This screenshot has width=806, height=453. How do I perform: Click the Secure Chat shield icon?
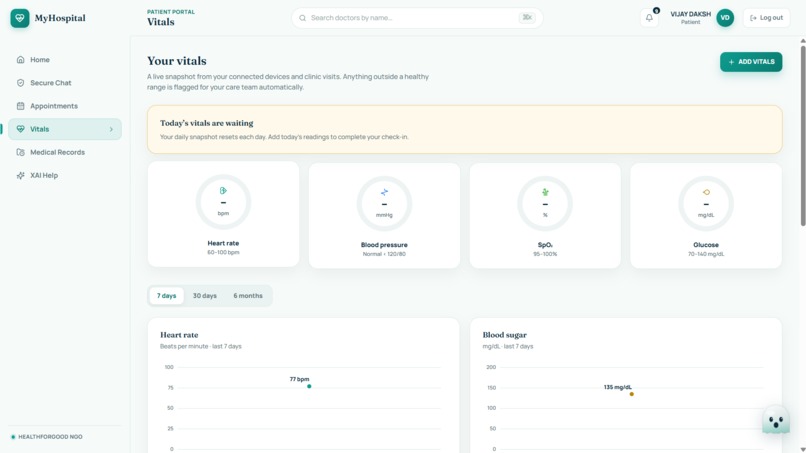click(21, 83)
